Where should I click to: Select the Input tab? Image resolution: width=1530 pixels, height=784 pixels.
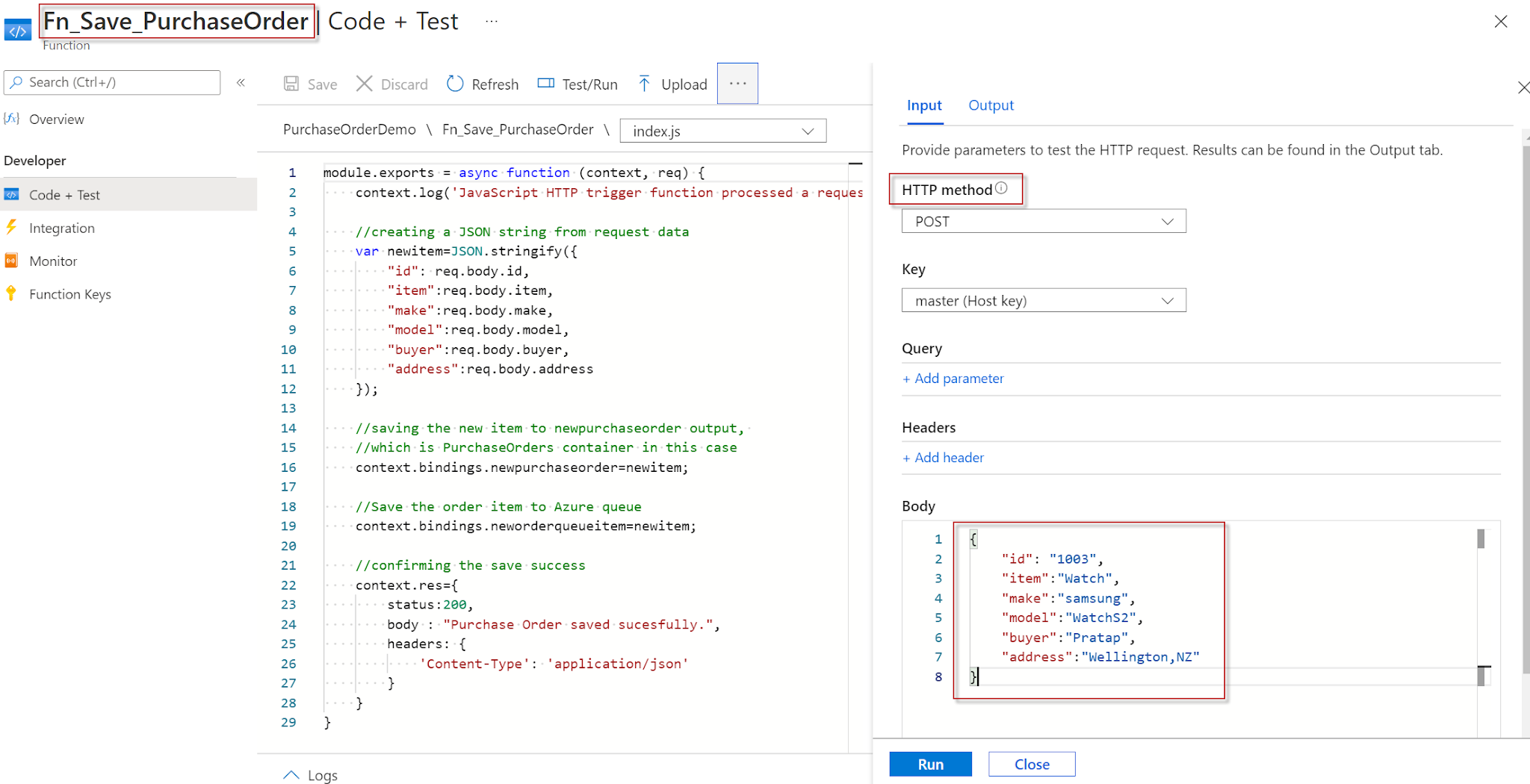(924, 105)
